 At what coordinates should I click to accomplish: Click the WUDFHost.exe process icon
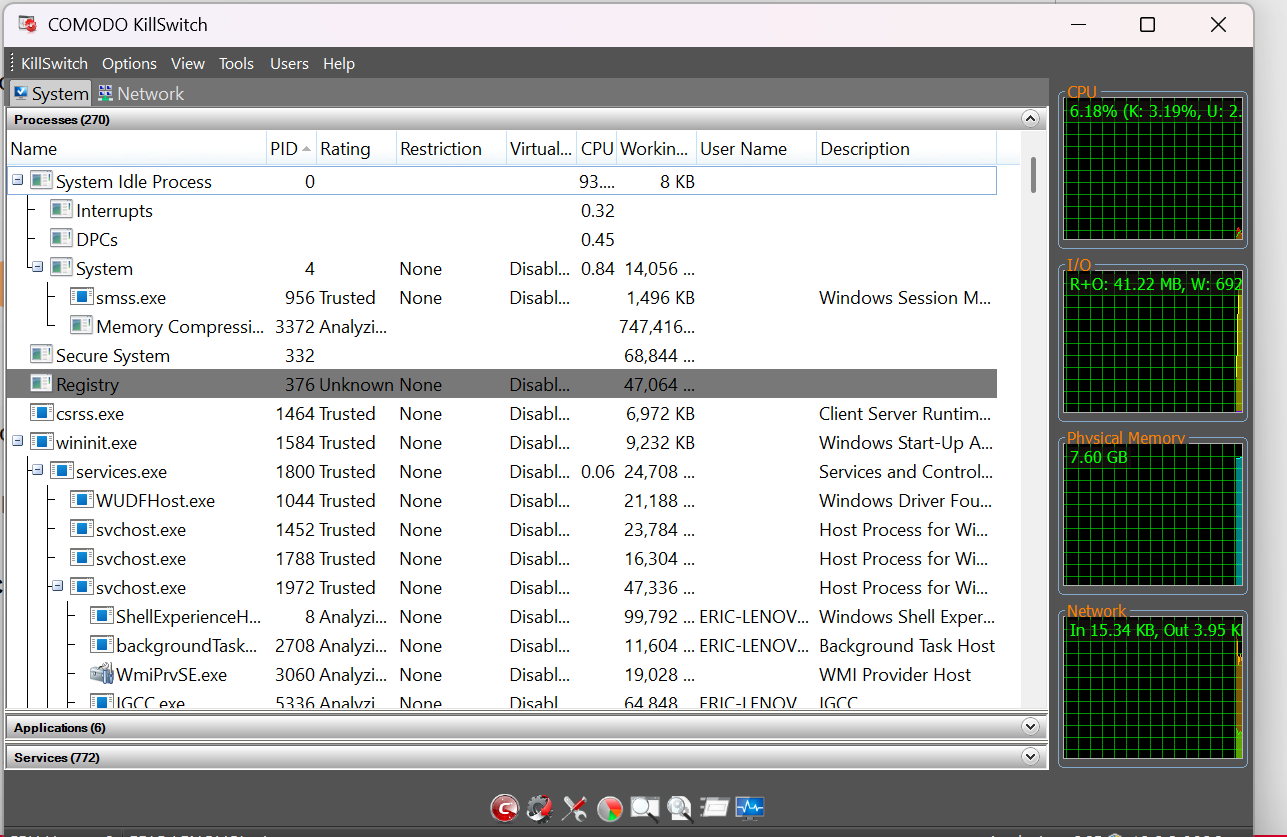pyautogui.click(x=81, y=500)
